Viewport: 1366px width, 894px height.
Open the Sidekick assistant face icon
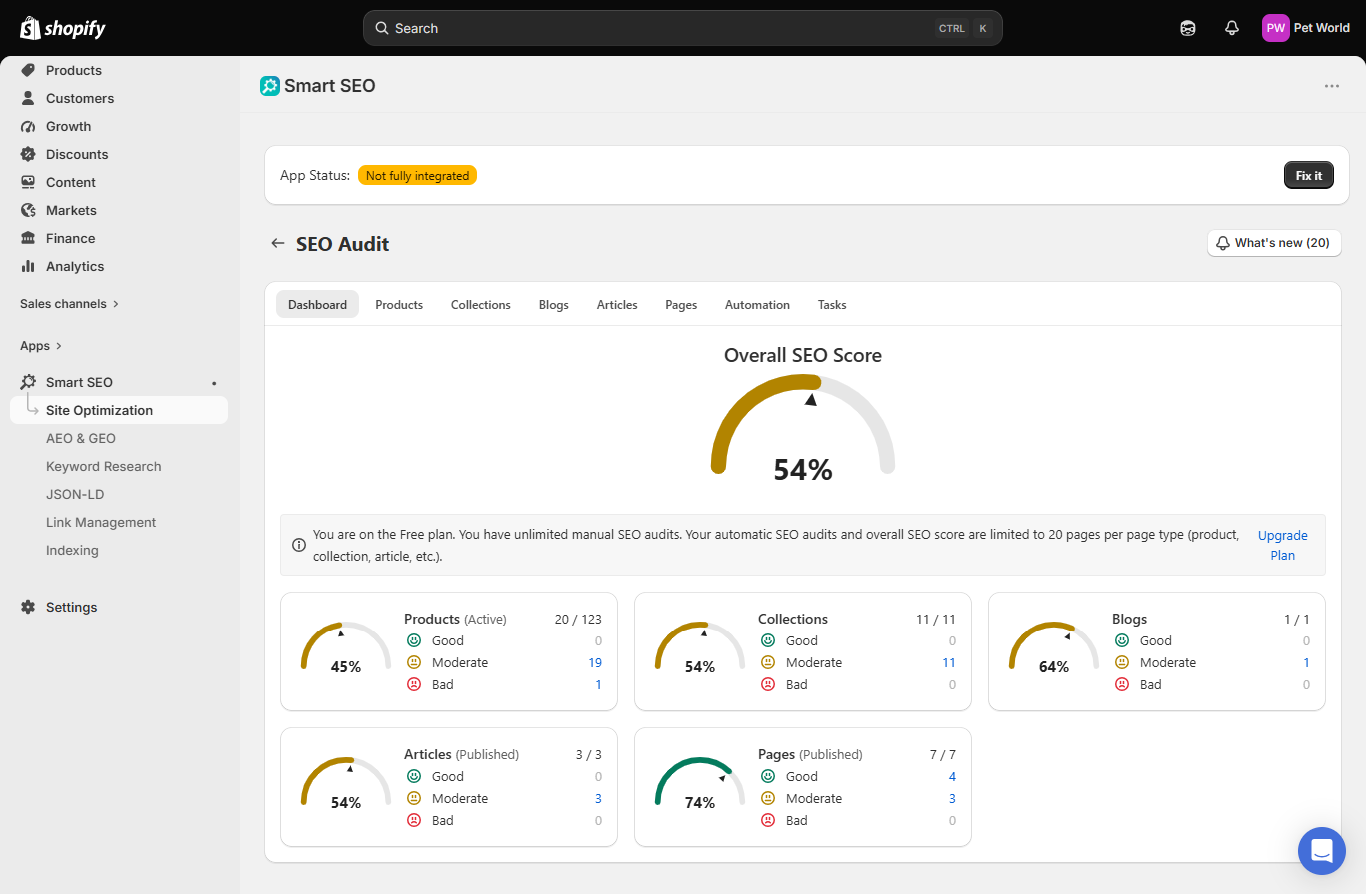pyautogui.click(x=1188, y=28)
